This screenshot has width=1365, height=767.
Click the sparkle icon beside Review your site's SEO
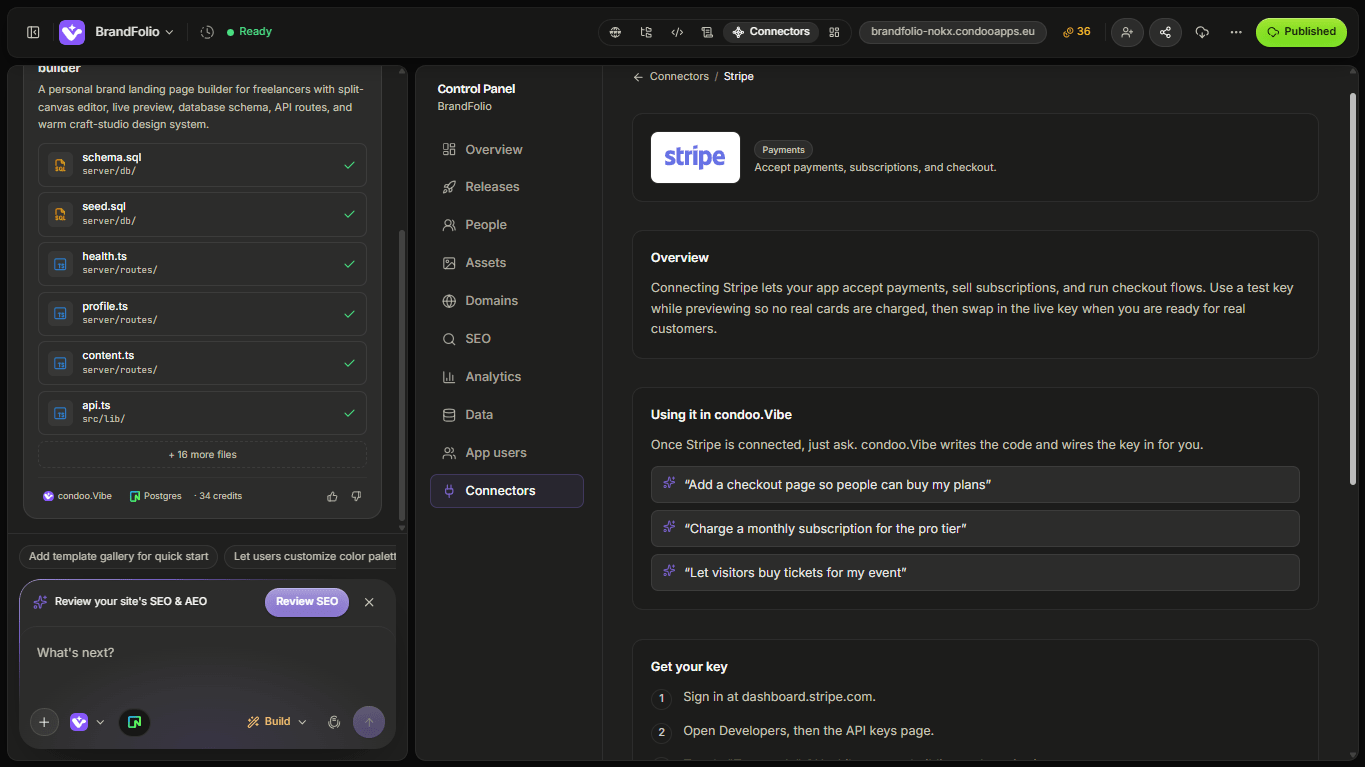click(40, 602)
